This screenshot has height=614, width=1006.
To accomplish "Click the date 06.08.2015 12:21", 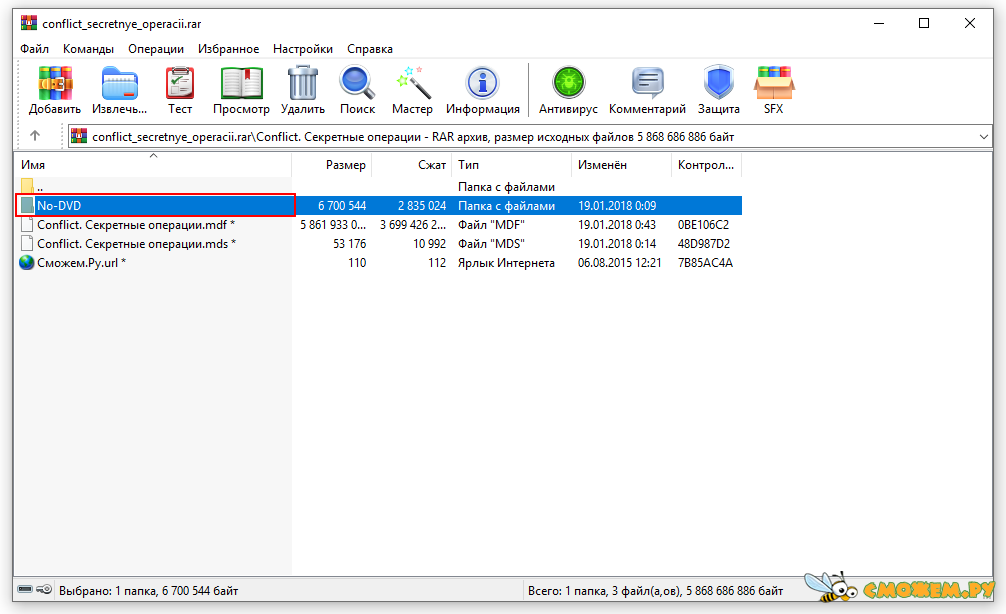I will pos(619,262).
